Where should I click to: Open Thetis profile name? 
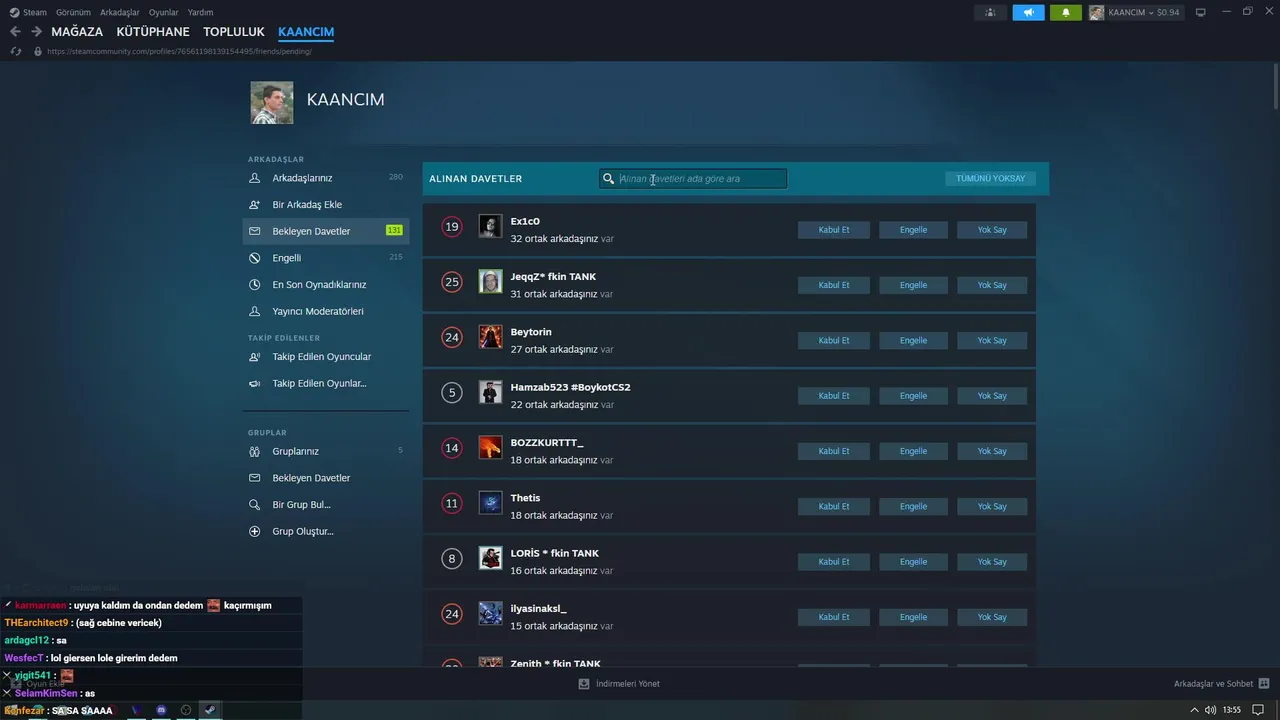click(525, 498)
